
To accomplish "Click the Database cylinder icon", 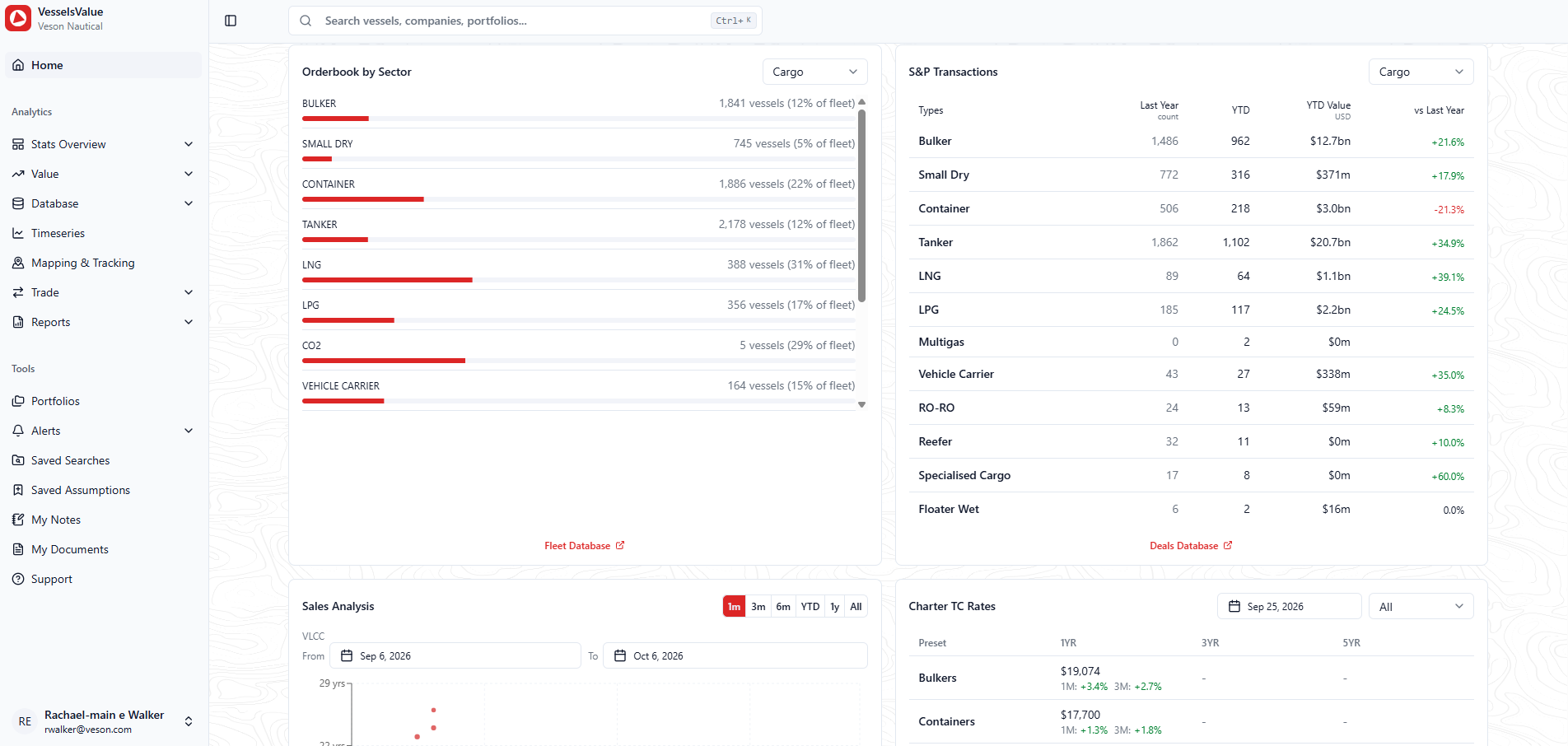I will tap(18, 203).
